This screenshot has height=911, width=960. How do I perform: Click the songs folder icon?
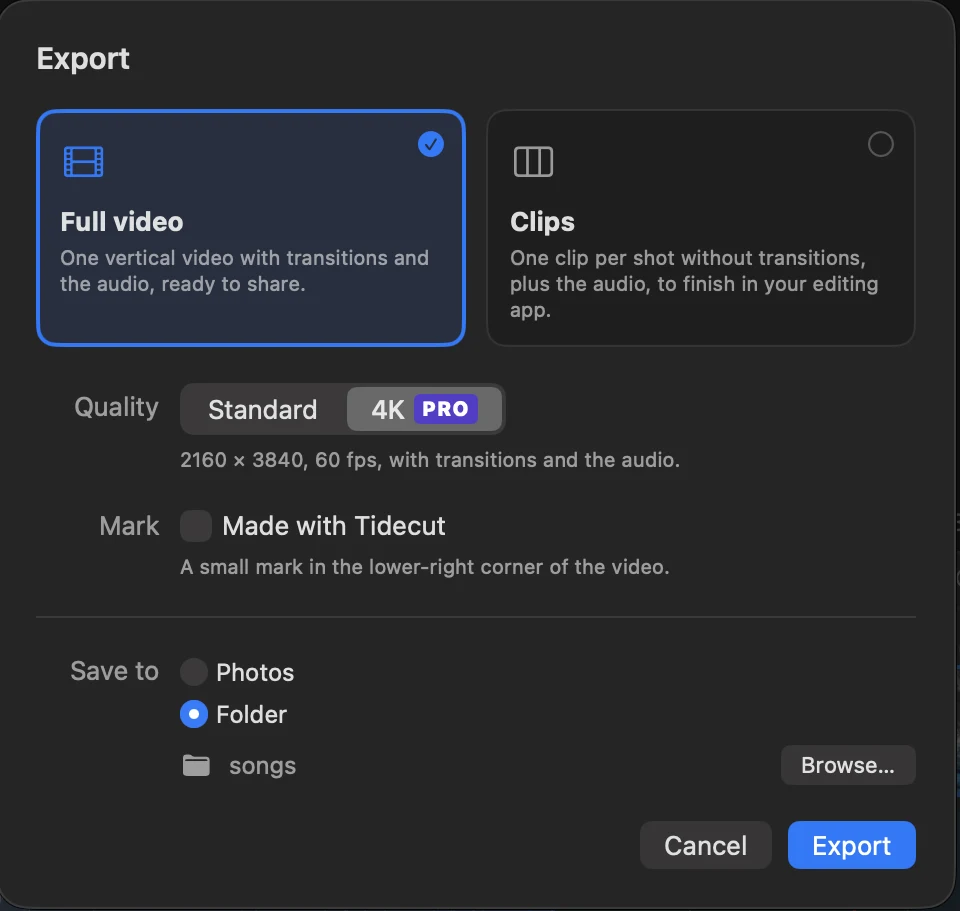196,765
